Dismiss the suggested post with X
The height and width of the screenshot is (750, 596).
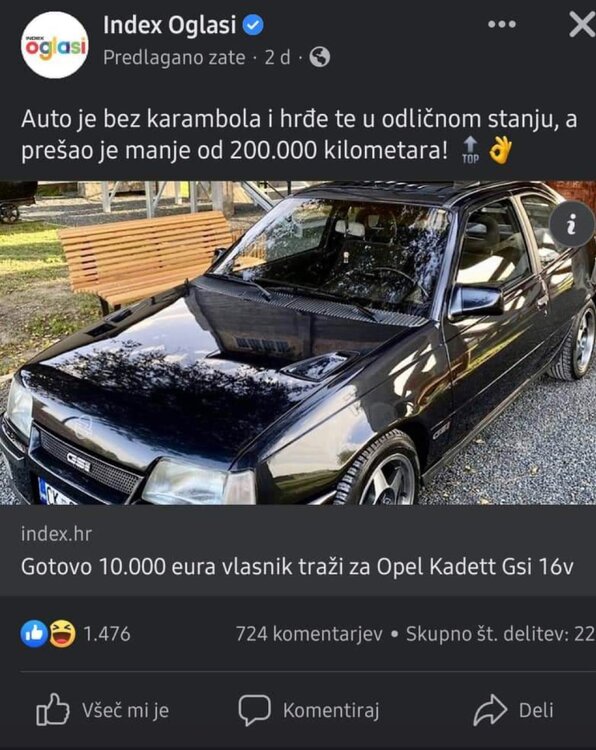pos(582,24)
